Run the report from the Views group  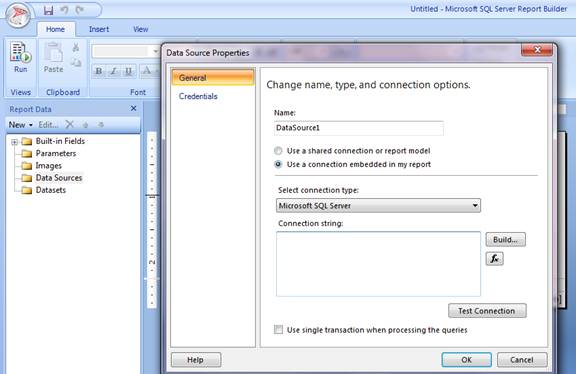point(21,57)
